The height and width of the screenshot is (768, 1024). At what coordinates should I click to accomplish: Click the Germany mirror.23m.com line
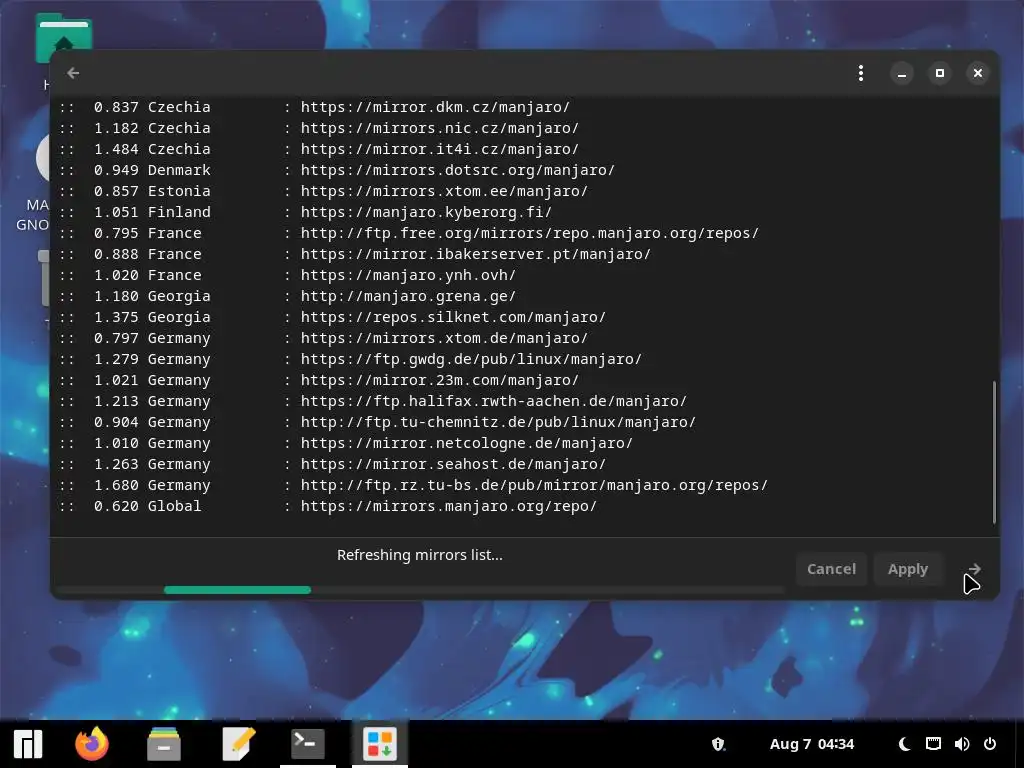click(x=319, y=380)
